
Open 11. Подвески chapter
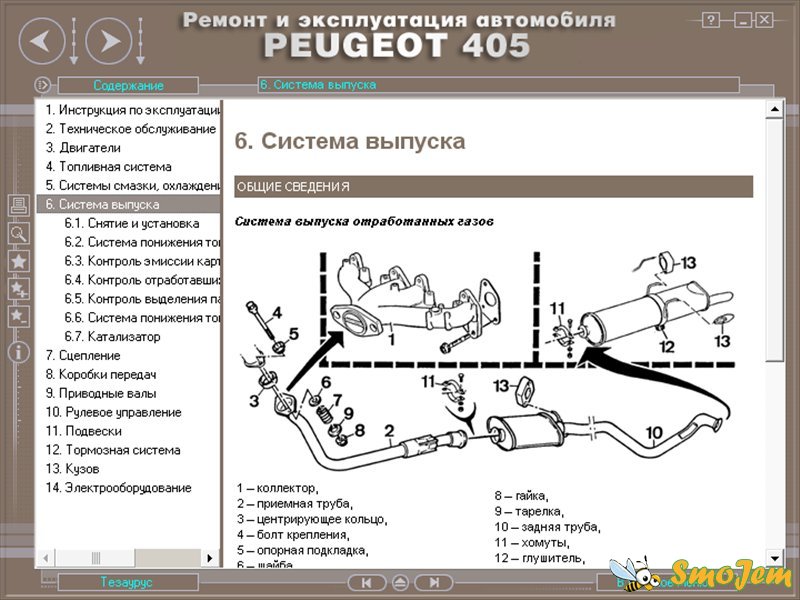click(x=84, y=431)
